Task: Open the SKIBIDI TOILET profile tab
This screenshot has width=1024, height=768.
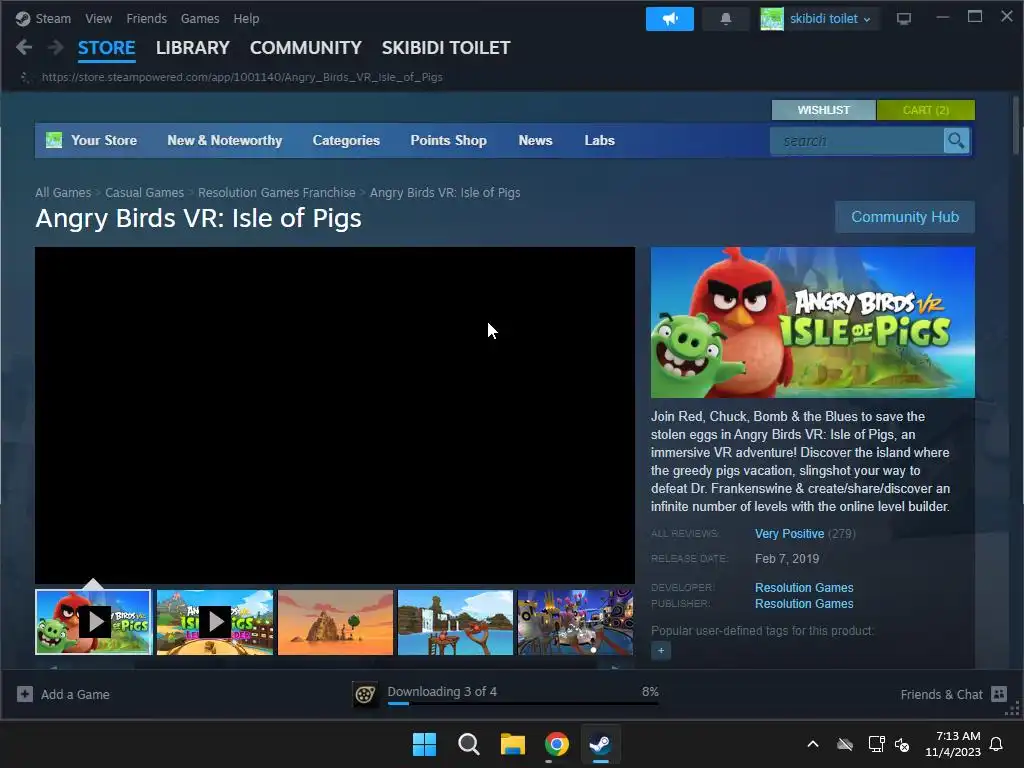Action: point(446,48)
